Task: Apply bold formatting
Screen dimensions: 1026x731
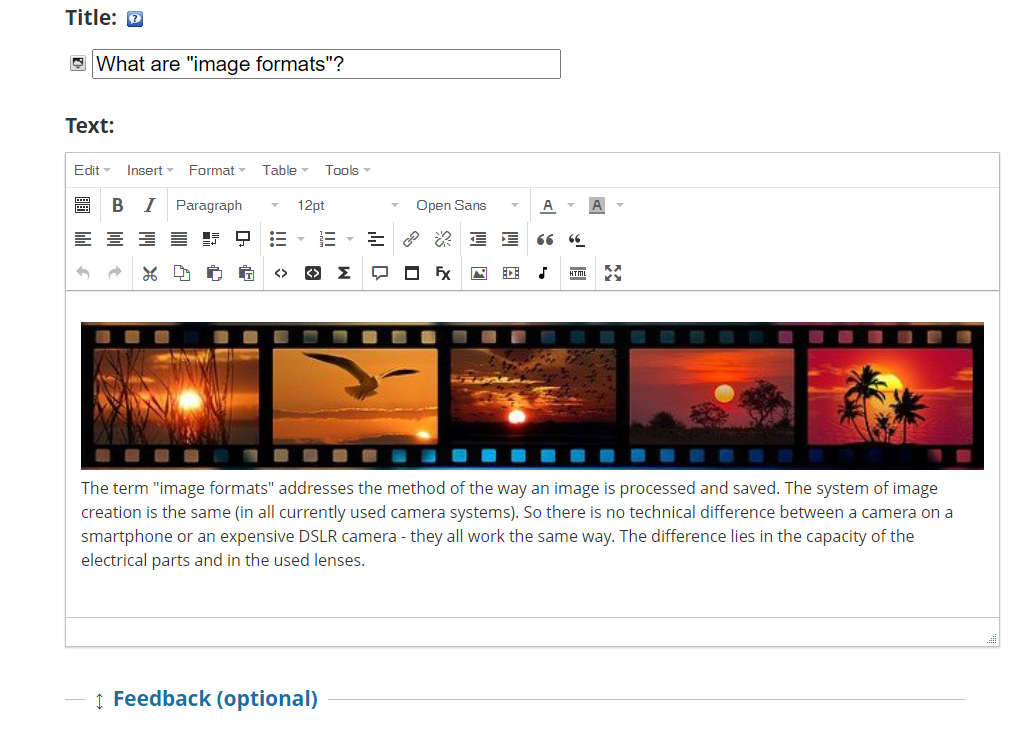Action: 118,205
